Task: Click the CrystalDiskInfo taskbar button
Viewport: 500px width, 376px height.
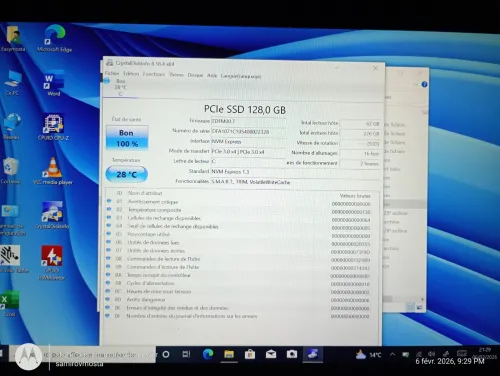Action: point(313,354)
